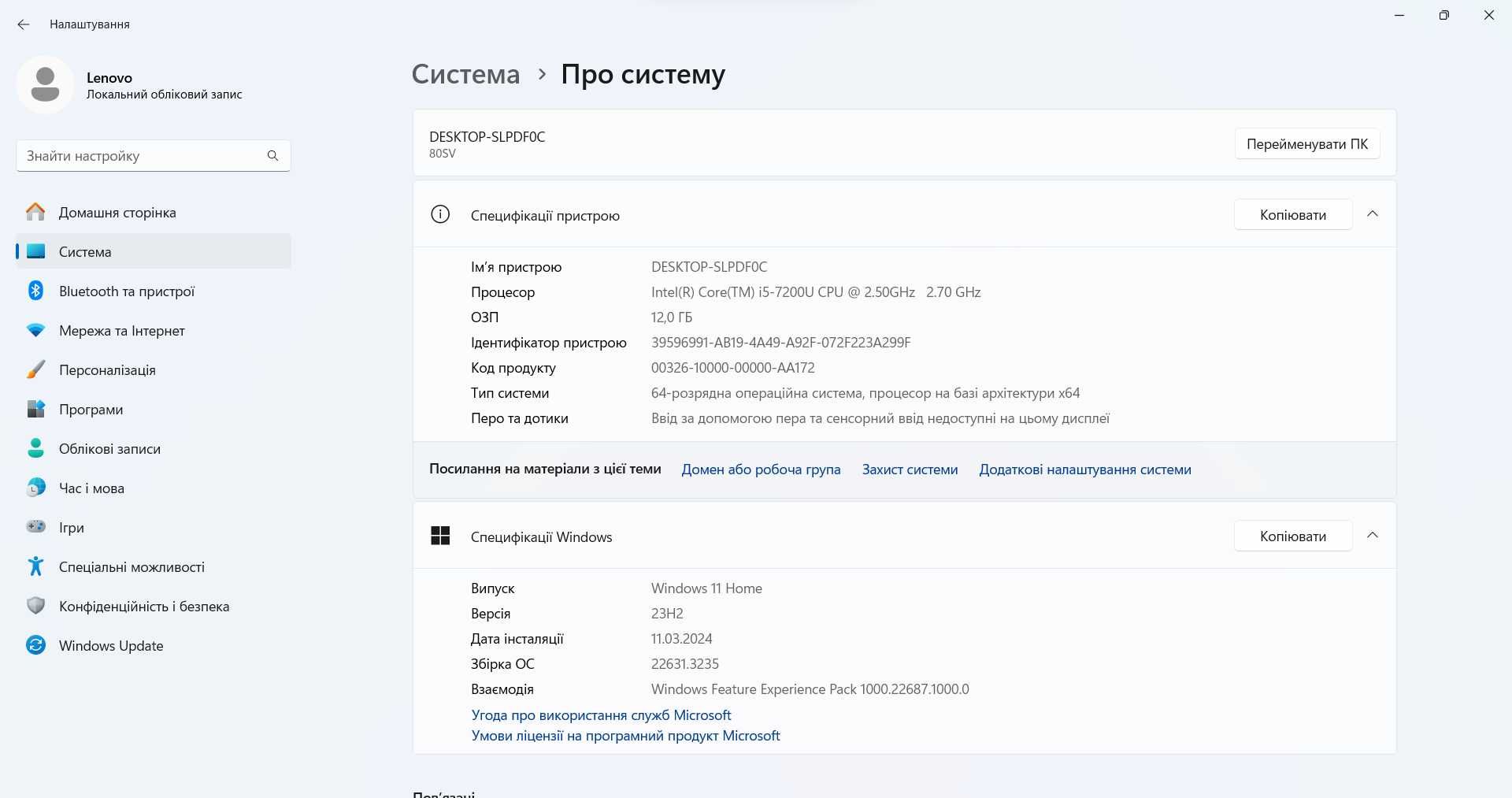Restore down the Settings window
1512x798 pixels.
pos(1444,15)
